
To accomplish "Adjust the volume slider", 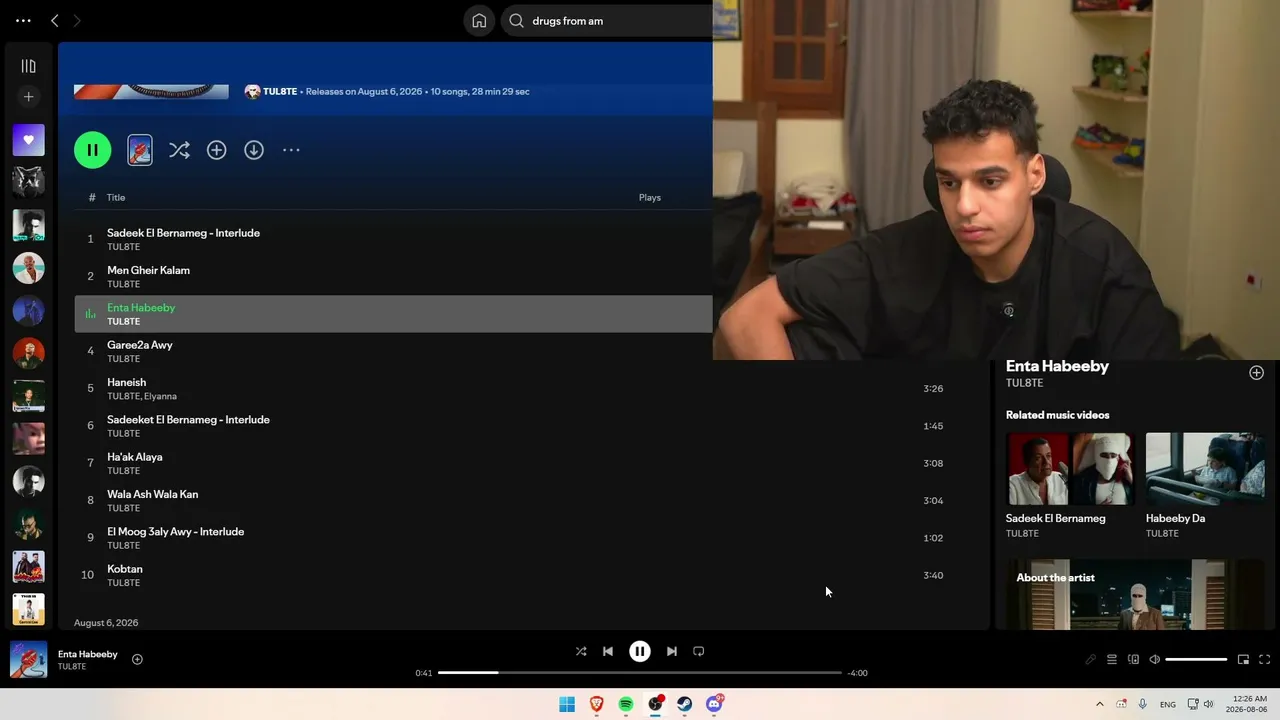I will tap(1196, 660).
